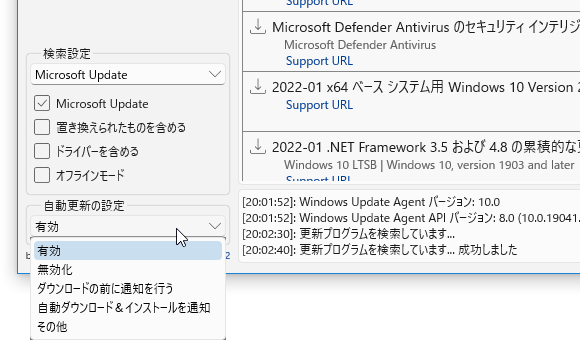
Task: Click the 2022-01 .NET Framework 3.5 および 4.8 entry
Action: [426, 147]
